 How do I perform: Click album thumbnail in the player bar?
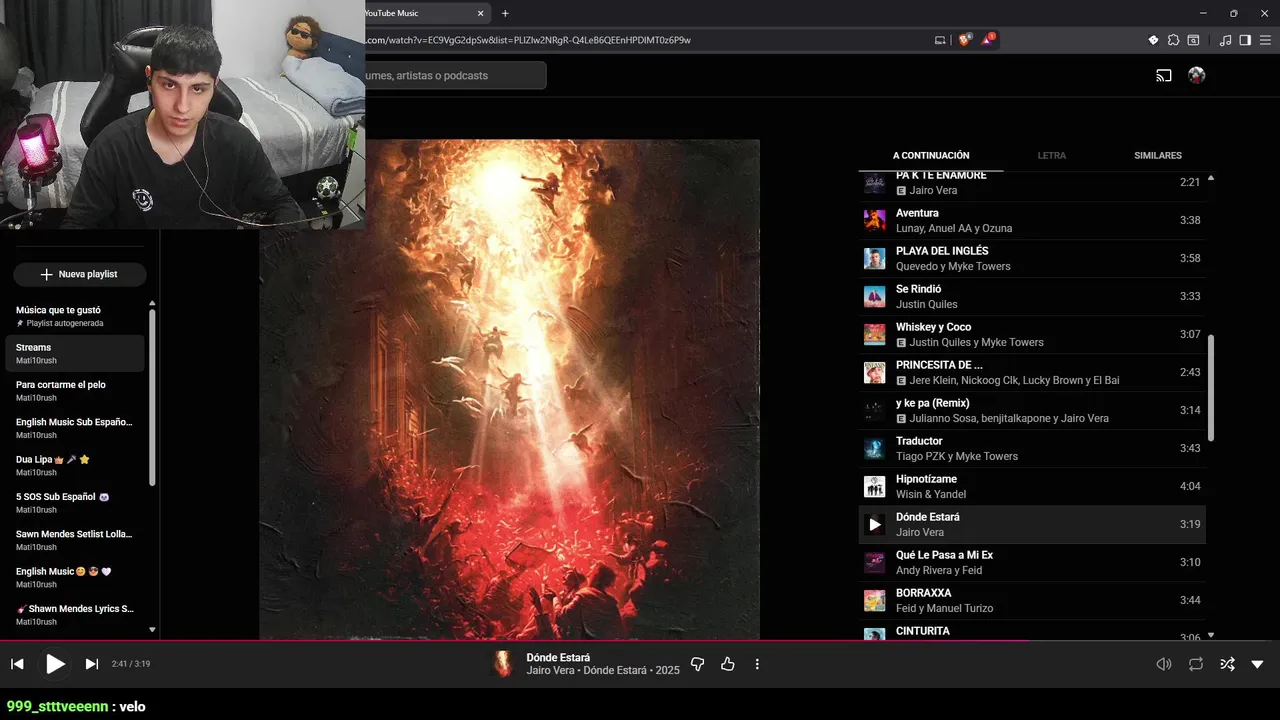pos(503,664)
